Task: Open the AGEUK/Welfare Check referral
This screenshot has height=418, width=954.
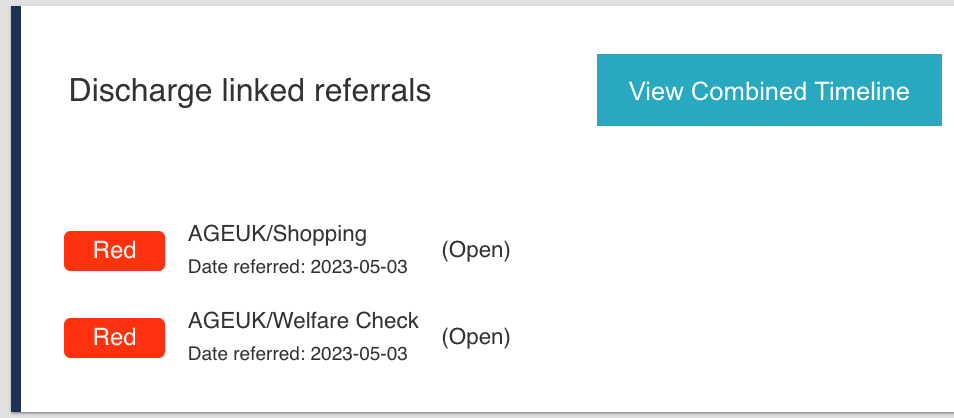Action: (303, 321)
